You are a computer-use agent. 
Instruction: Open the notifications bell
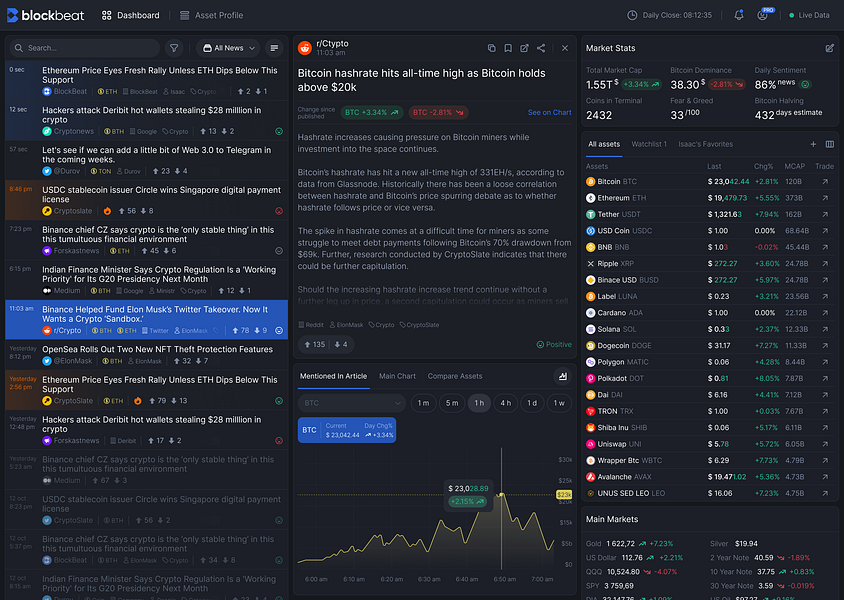tap(738, 15)
